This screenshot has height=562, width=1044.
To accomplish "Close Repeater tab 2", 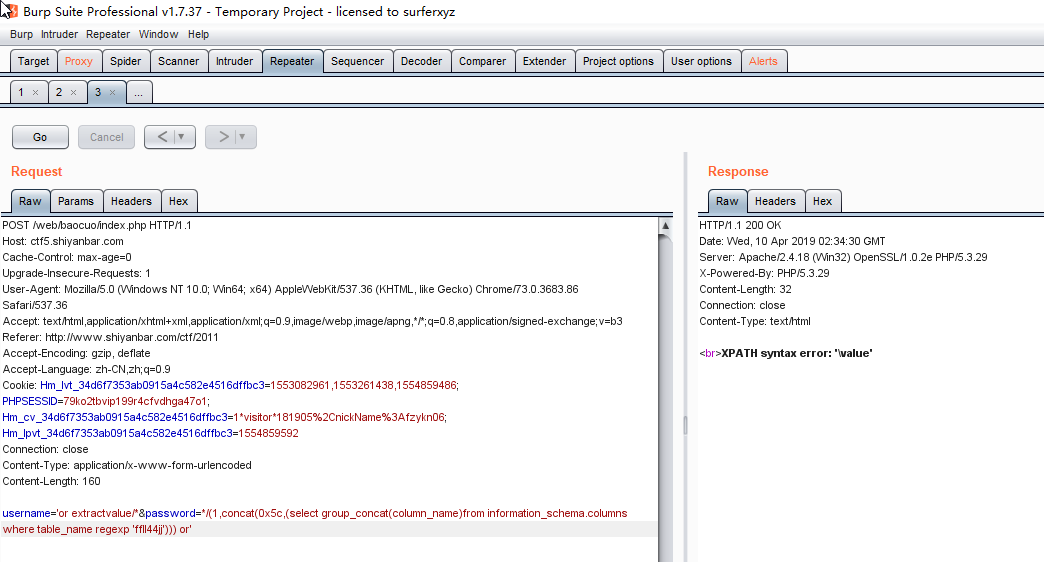I will (x=73, y=93).
